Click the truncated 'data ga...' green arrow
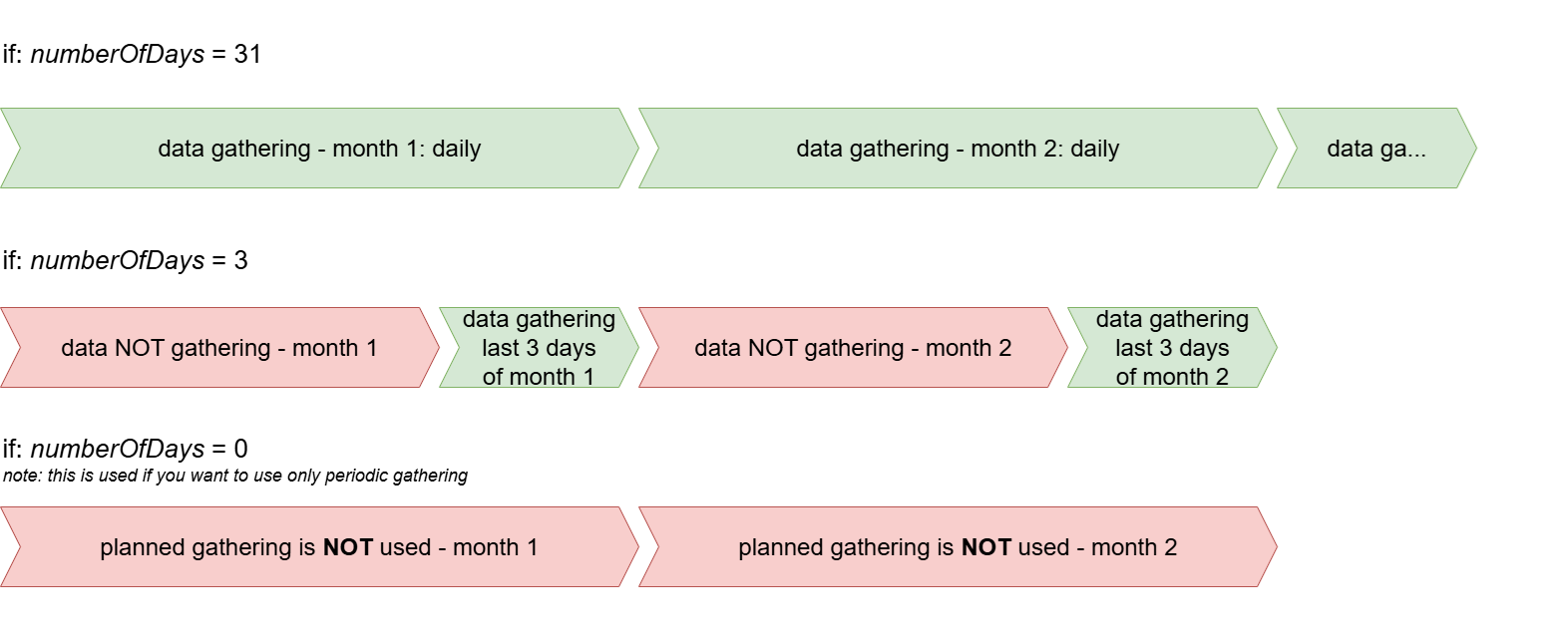The image size is (1568, 644). [1376, 149]
